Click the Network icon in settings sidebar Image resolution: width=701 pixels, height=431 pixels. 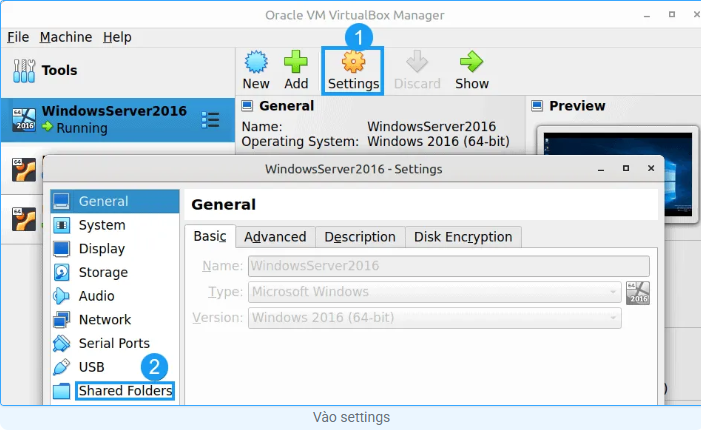click(x=61, y=320)
